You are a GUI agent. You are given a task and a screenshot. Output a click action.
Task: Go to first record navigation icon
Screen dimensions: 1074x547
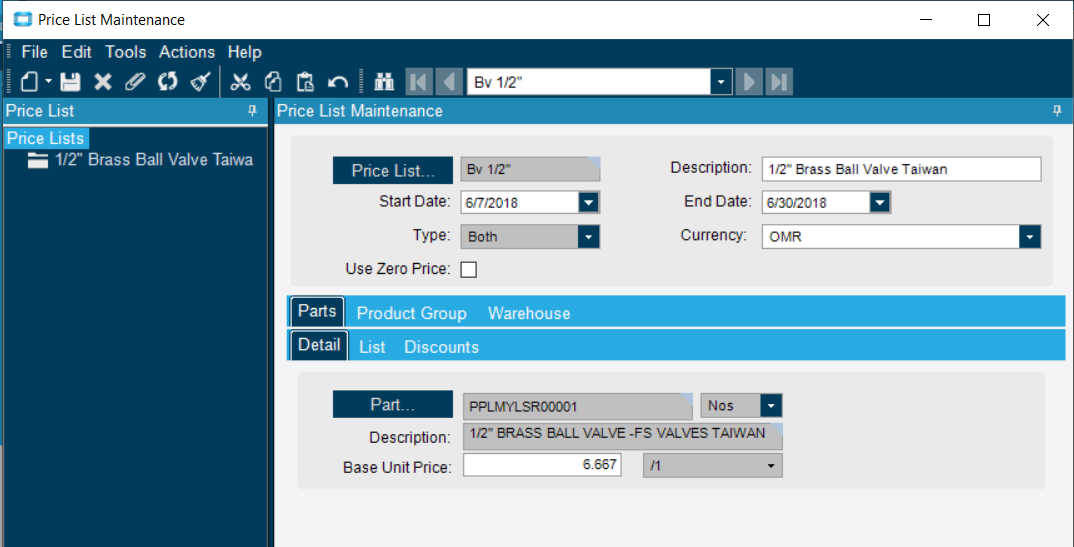419,83
